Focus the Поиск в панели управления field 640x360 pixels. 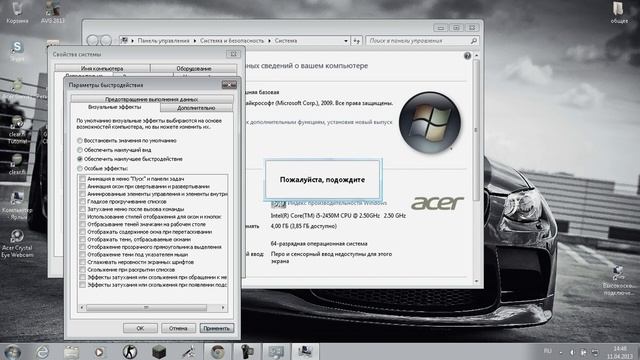[x=422, y=41]
